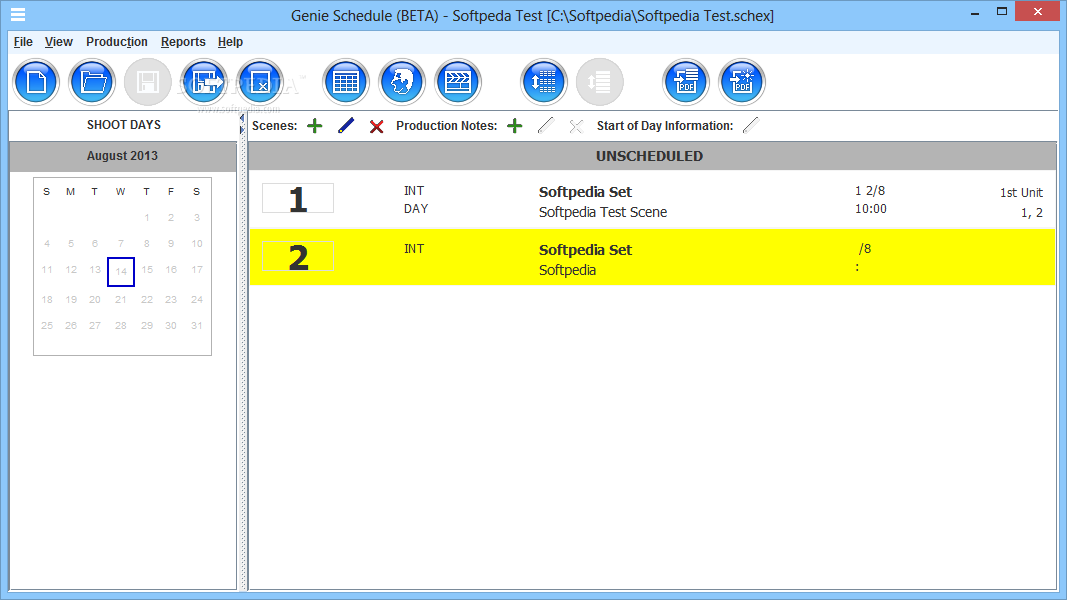
Task: Select August 21 in the calendar
Action: coord(120,299)
